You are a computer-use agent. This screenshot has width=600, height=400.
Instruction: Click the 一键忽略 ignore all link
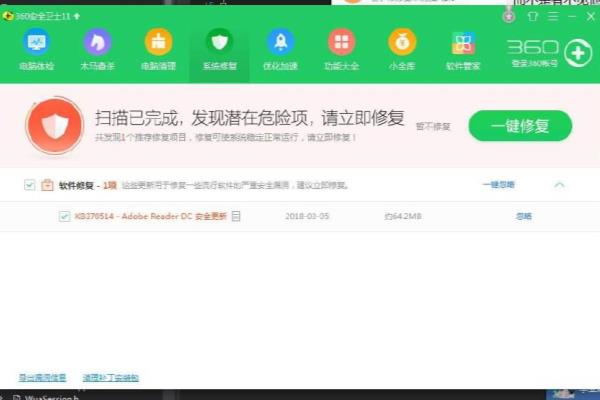tap(499, 185)
